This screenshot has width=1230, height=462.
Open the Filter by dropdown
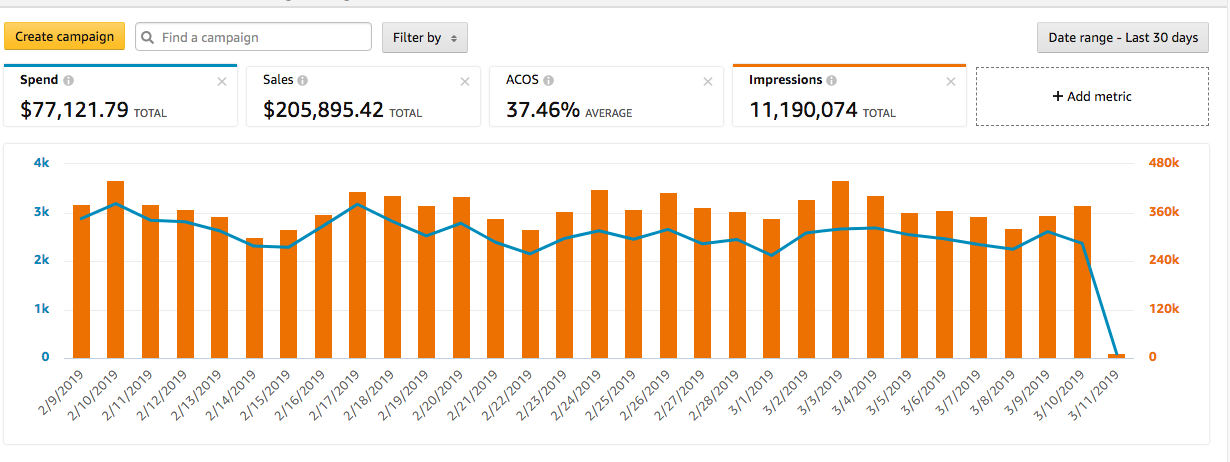click(425, 38)
